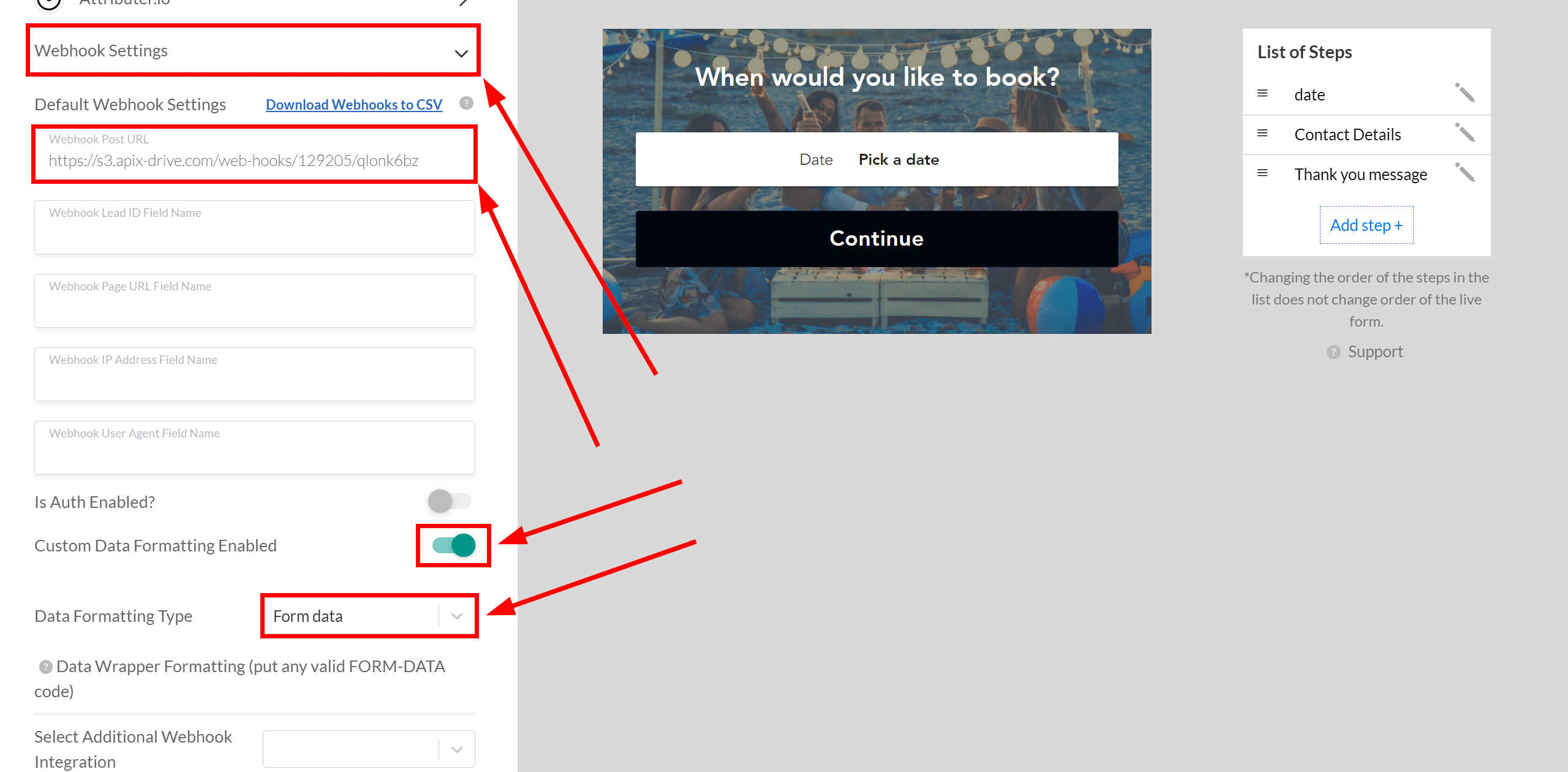Click the Webhook Post URL input field

254,160
